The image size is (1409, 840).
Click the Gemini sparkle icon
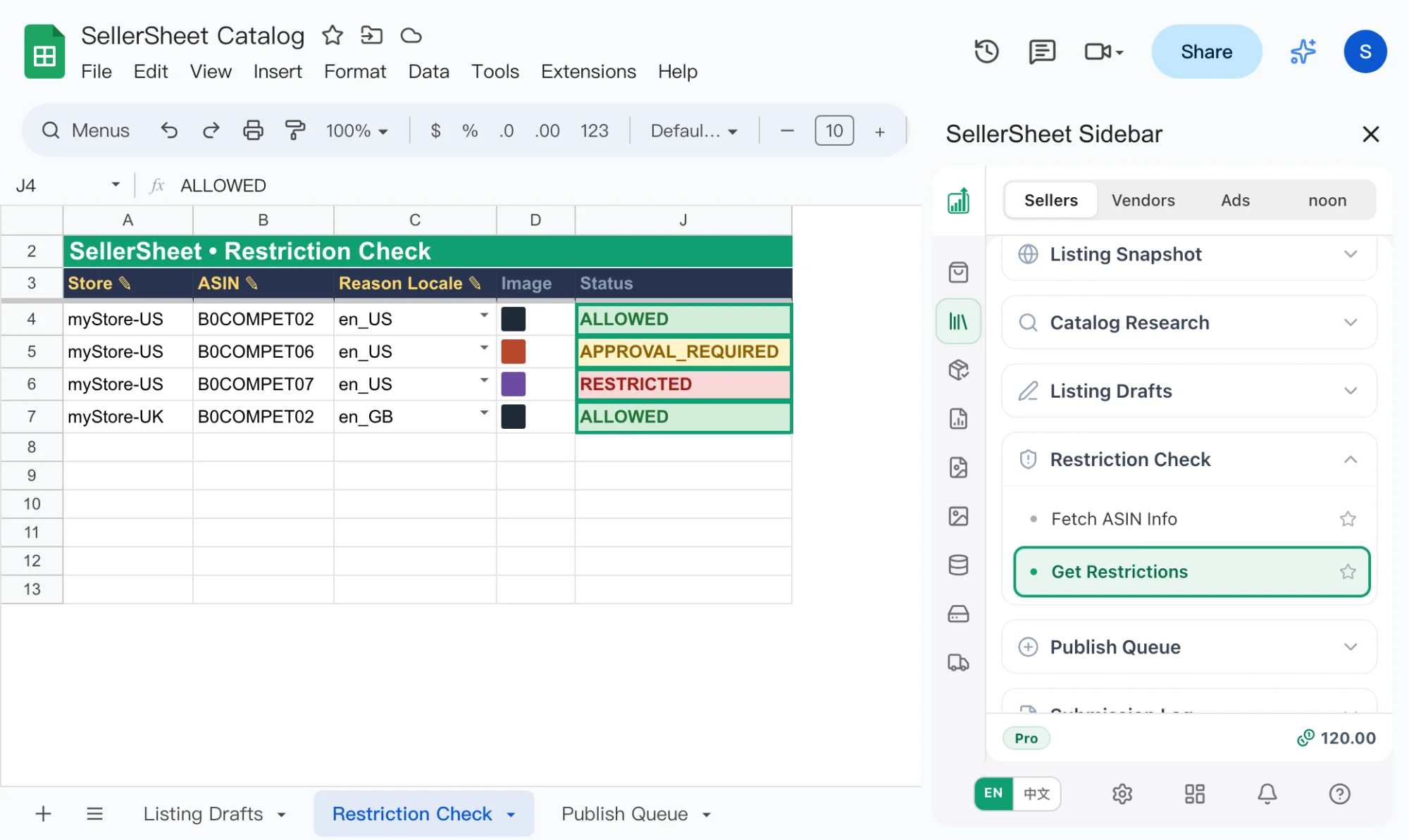click(x=1303, y=51)
